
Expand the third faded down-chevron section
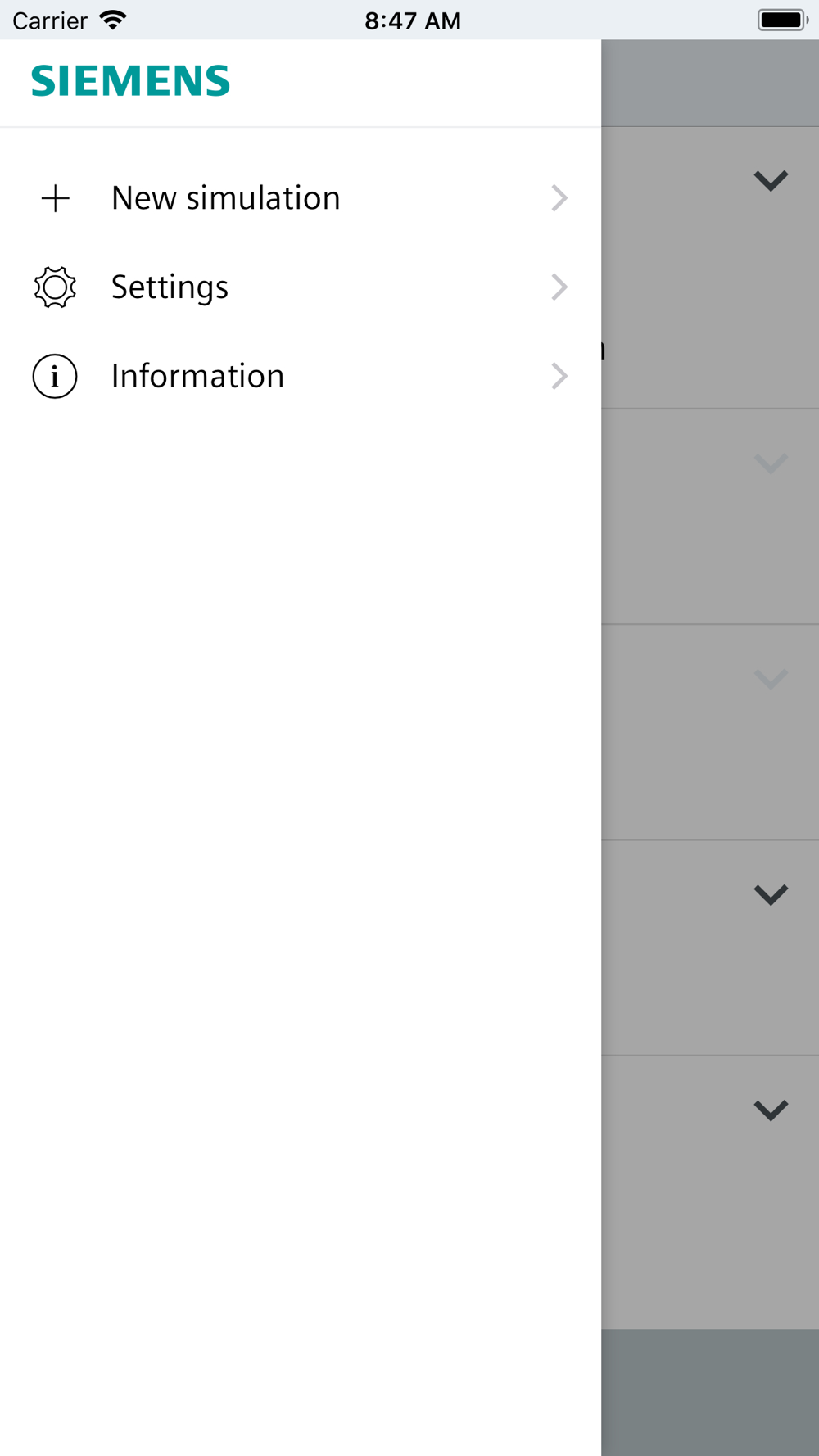point(771,679)
